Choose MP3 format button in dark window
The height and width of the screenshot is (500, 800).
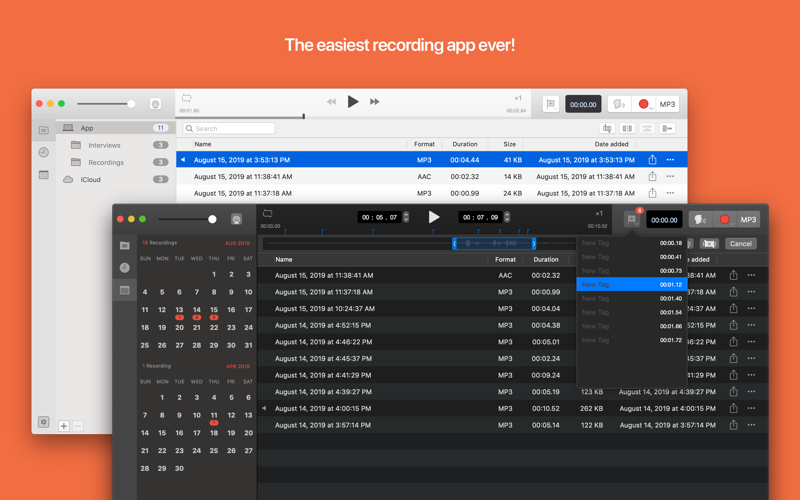(748, 220)
